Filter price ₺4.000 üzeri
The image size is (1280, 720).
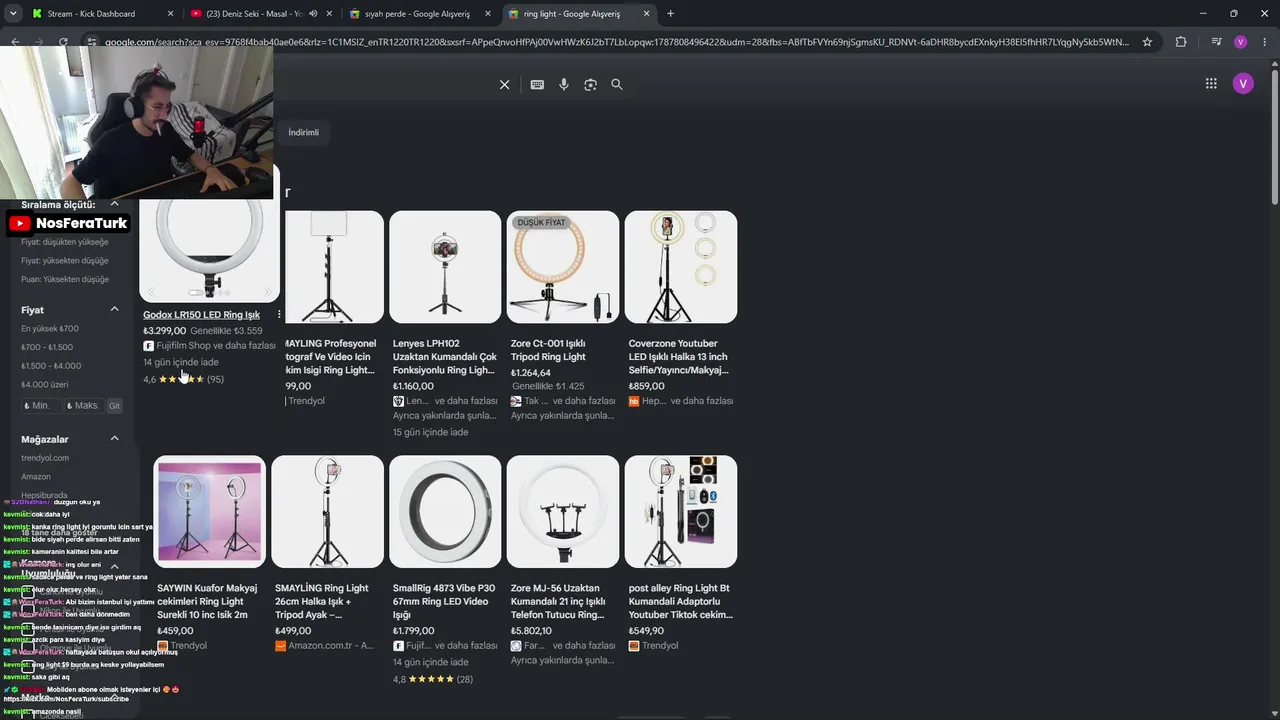45,385
